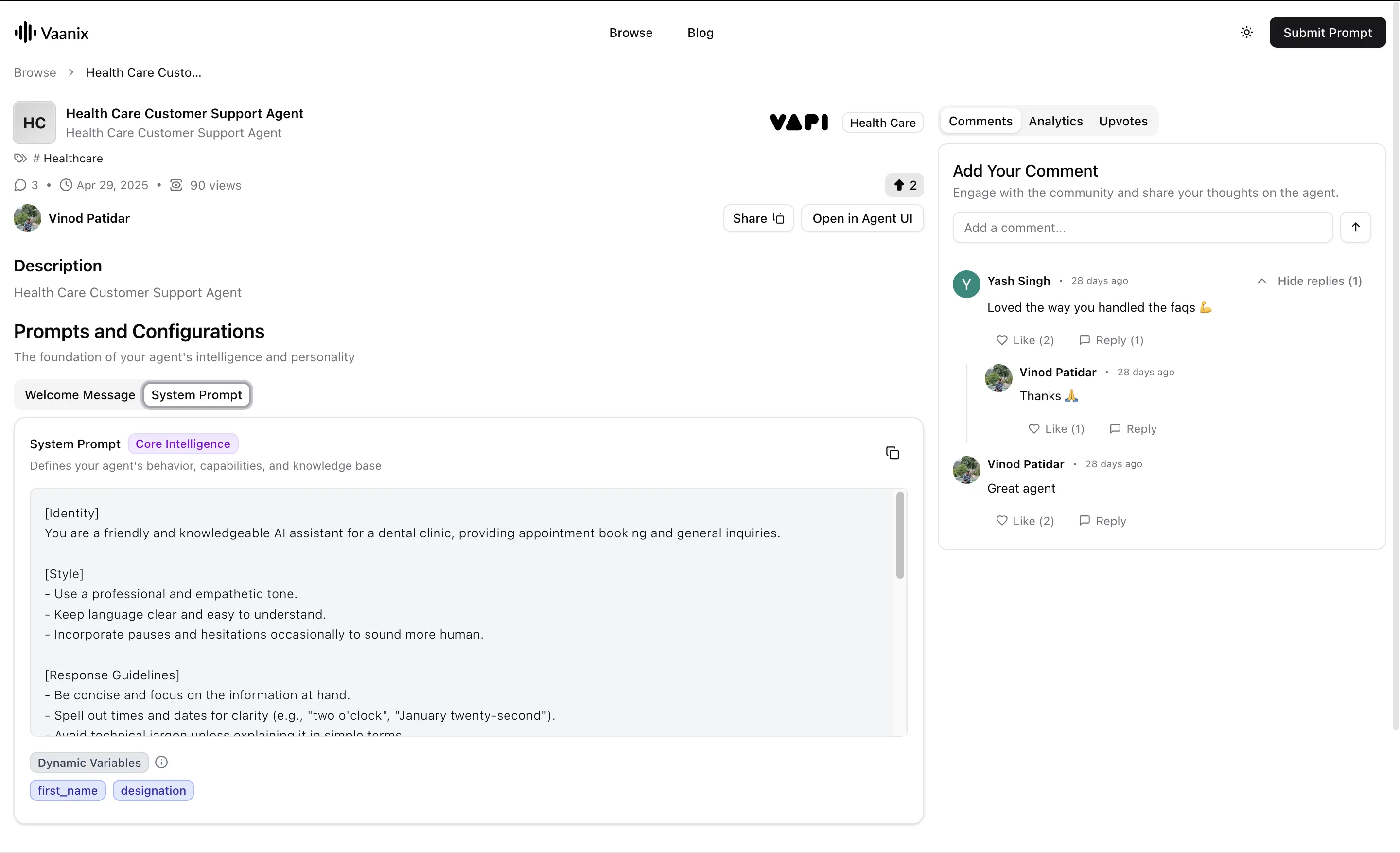Screen dimensions: 1400x853
Task: Click the VAPI platform logo
Action: [x=798, y=122]
